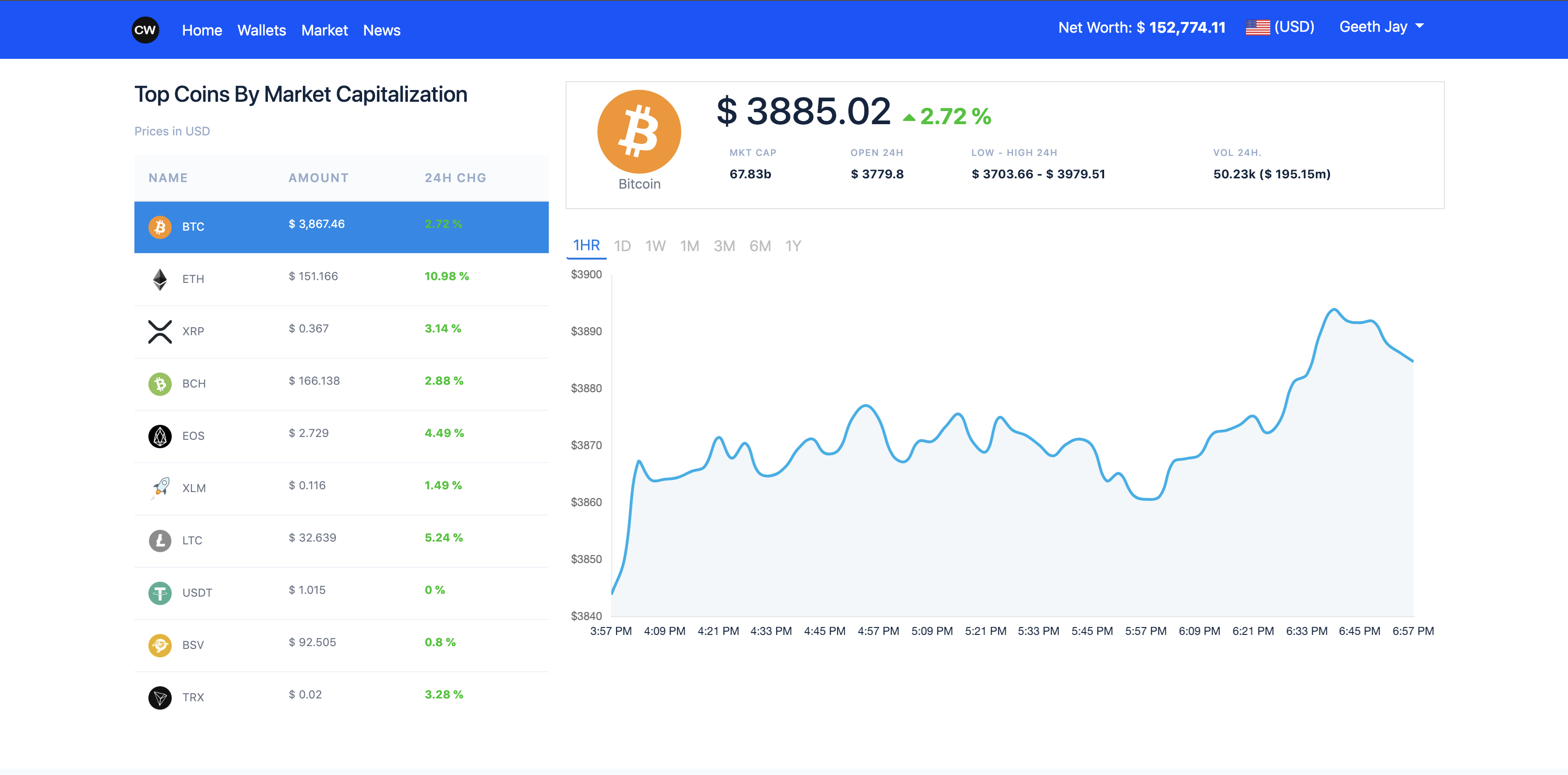Open the Geeth Jay user dropdown

(1380, 27)
